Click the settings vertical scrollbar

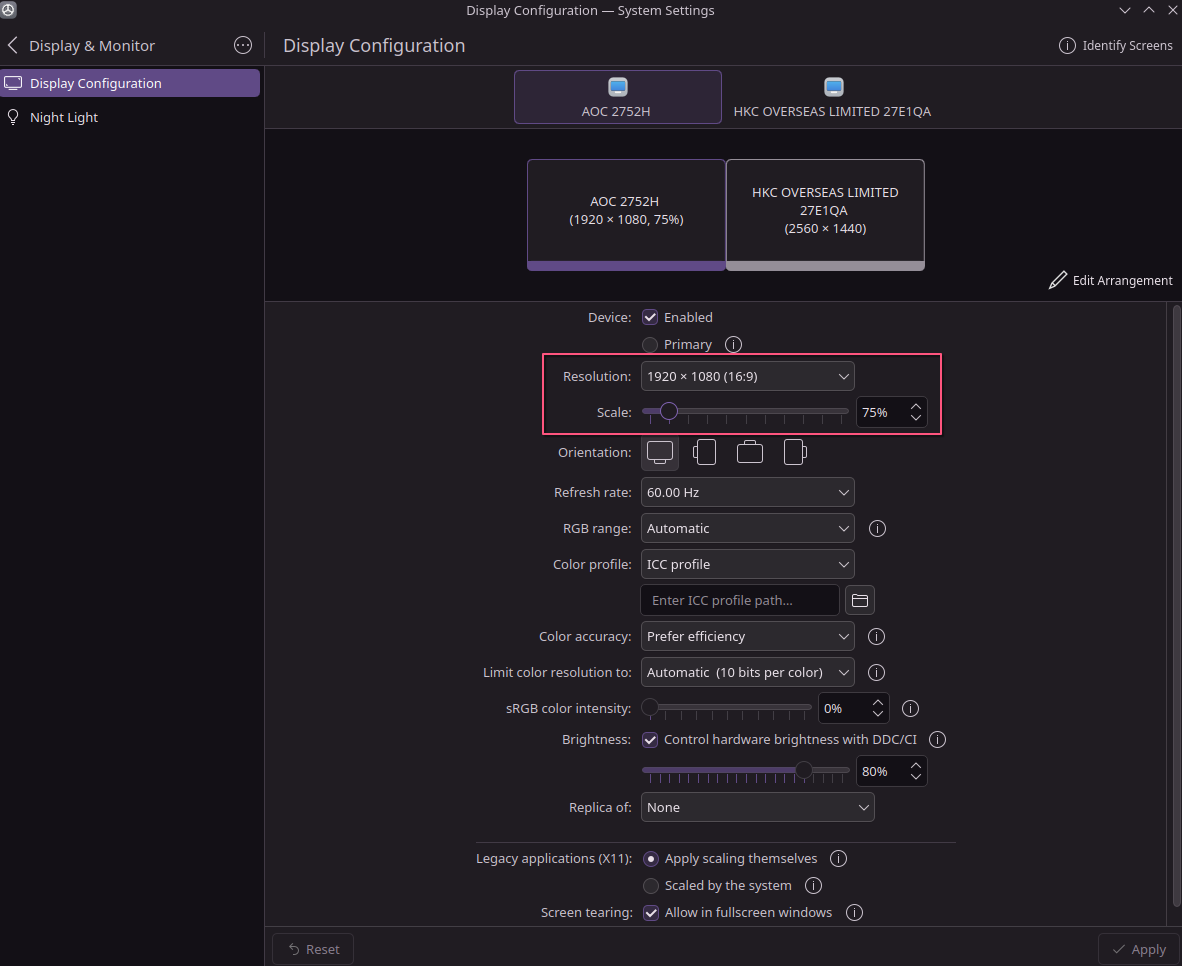[1176, 606]
